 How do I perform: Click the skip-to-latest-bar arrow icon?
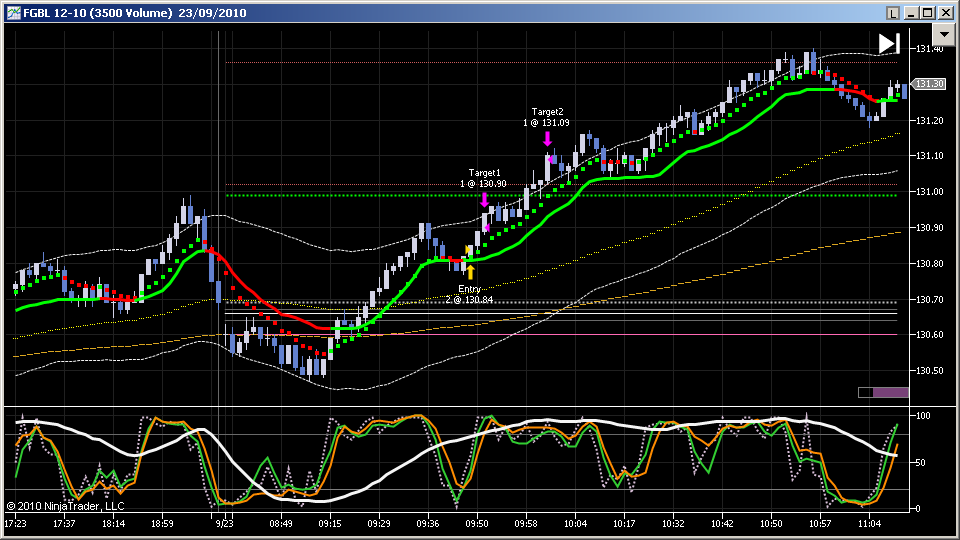pyautogui.click(x=889, y=43)
